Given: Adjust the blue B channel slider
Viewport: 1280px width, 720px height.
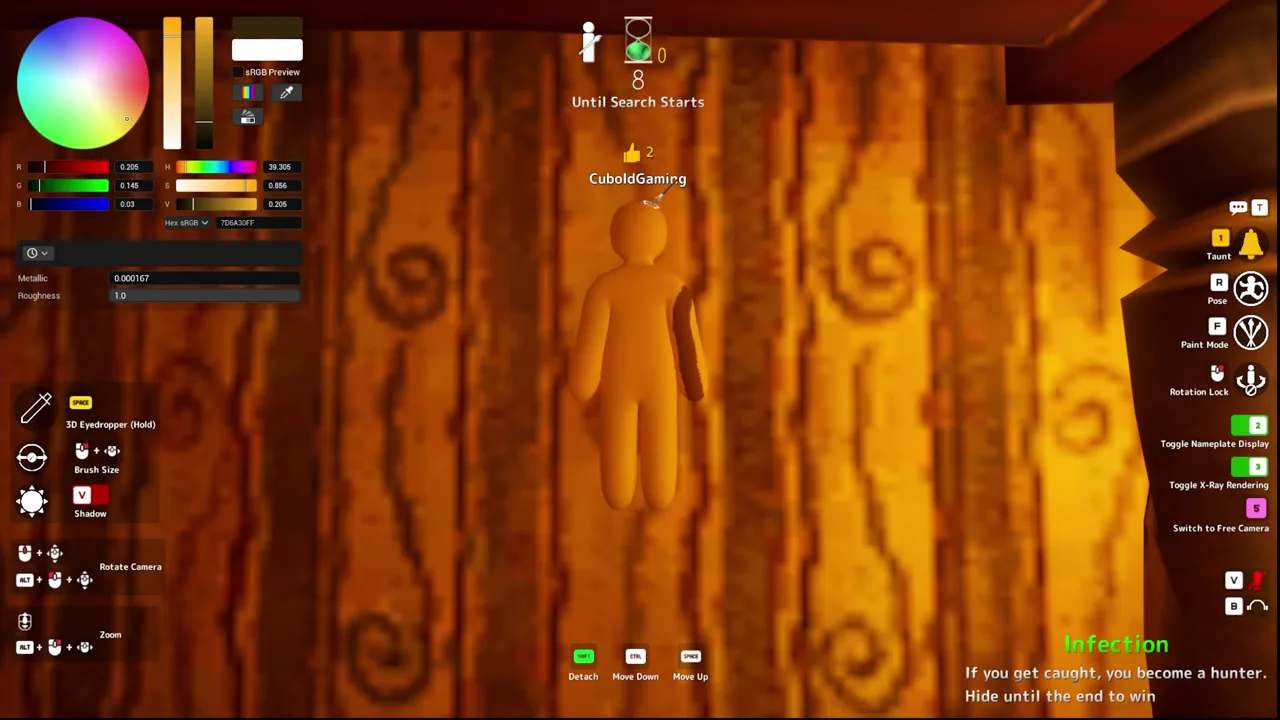Looking at the screenshot, I should click(x=69, y=204).
